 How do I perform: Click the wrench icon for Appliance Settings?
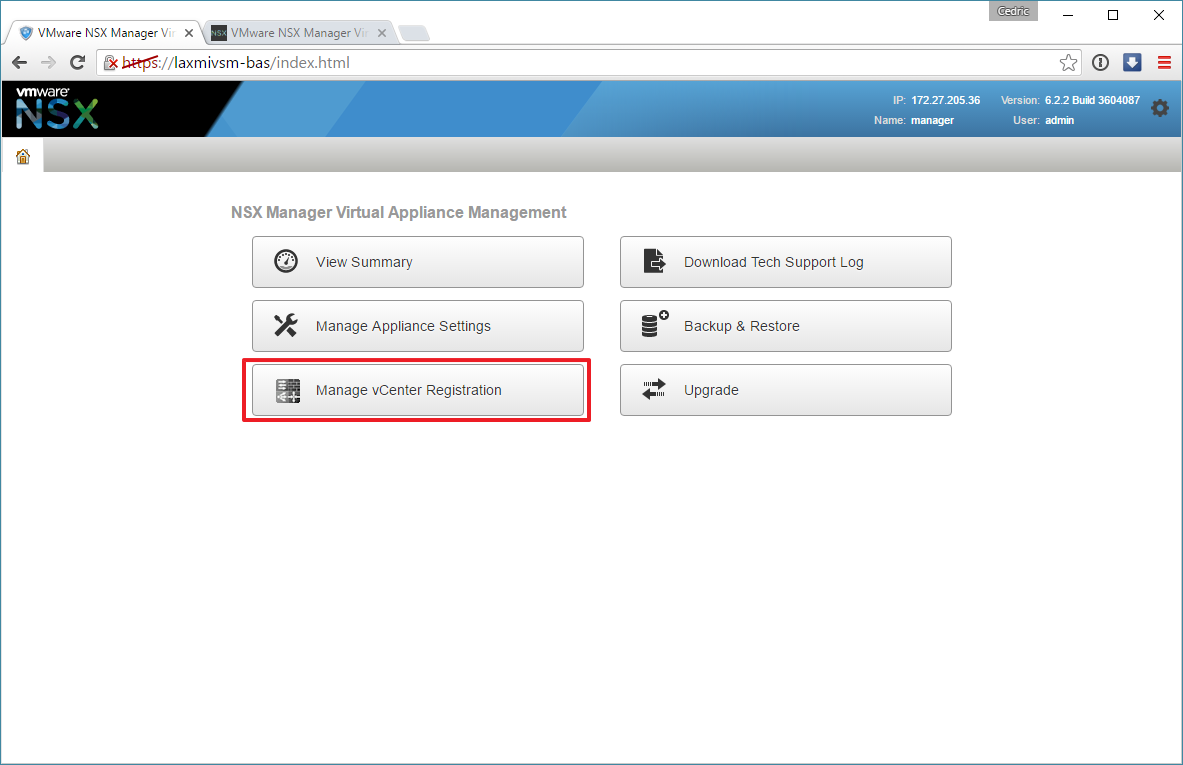point(286,326)
